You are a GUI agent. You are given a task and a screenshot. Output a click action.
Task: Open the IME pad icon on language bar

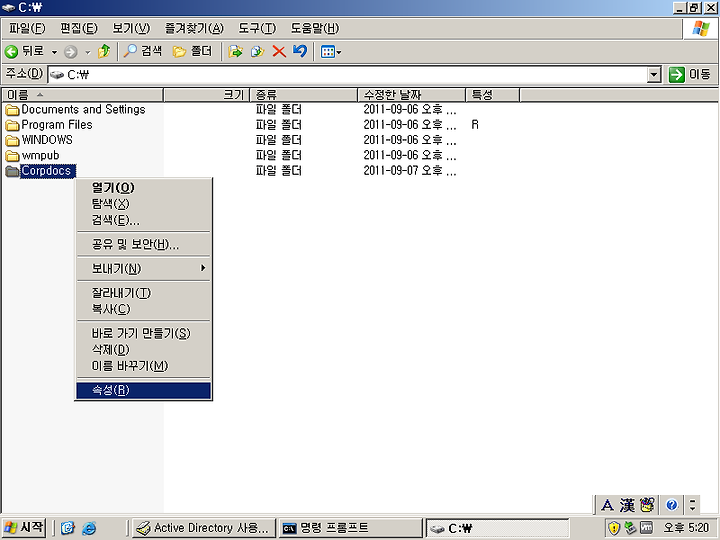point(647,505)
